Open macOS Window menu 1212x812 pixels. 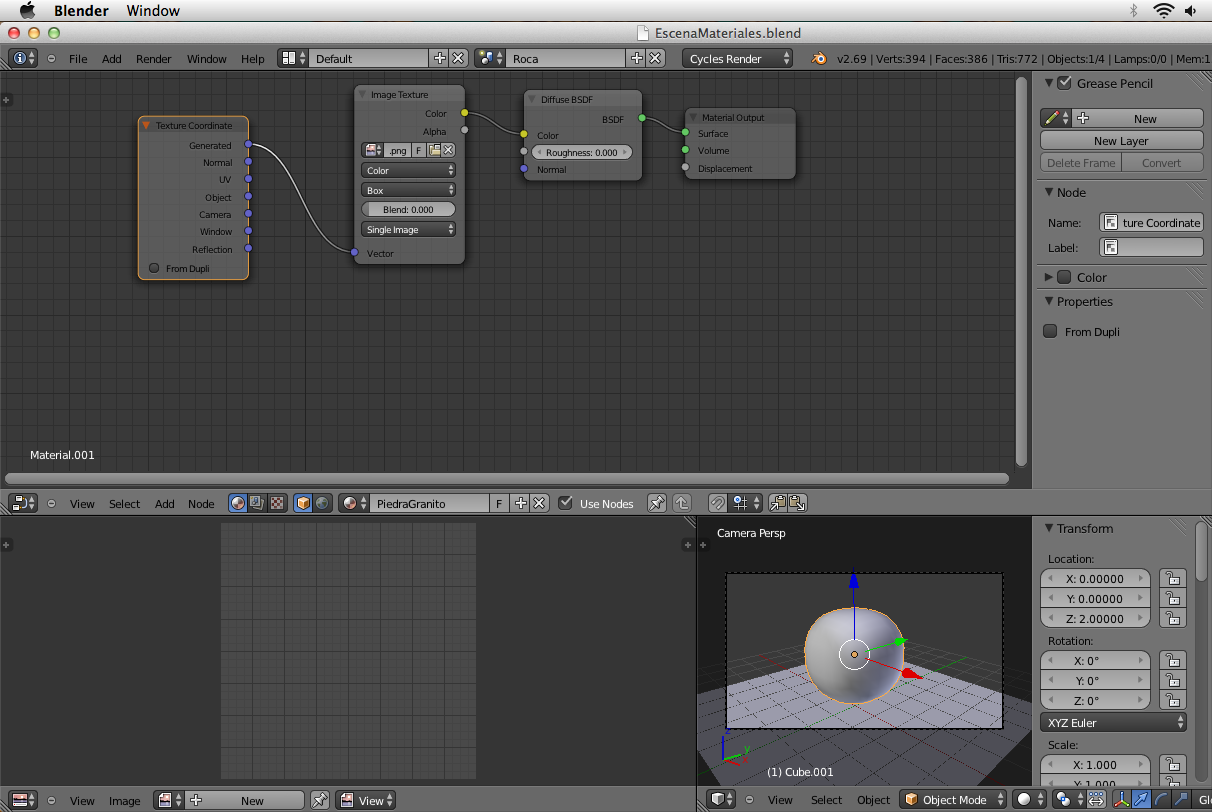tap(153, 10)
